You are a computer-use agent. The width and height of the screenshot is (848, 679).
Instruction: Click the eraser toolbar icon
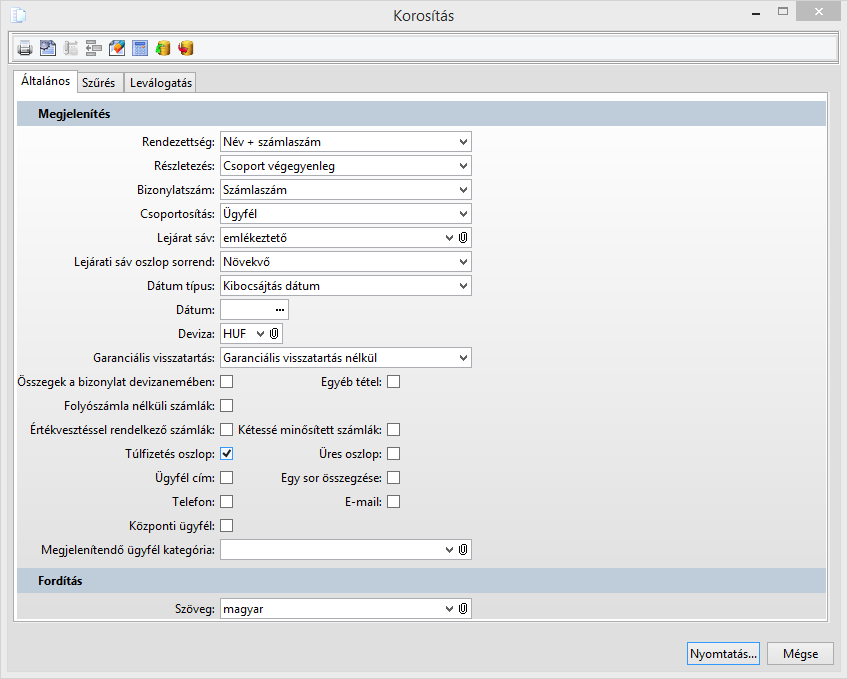tap(117, 47)
